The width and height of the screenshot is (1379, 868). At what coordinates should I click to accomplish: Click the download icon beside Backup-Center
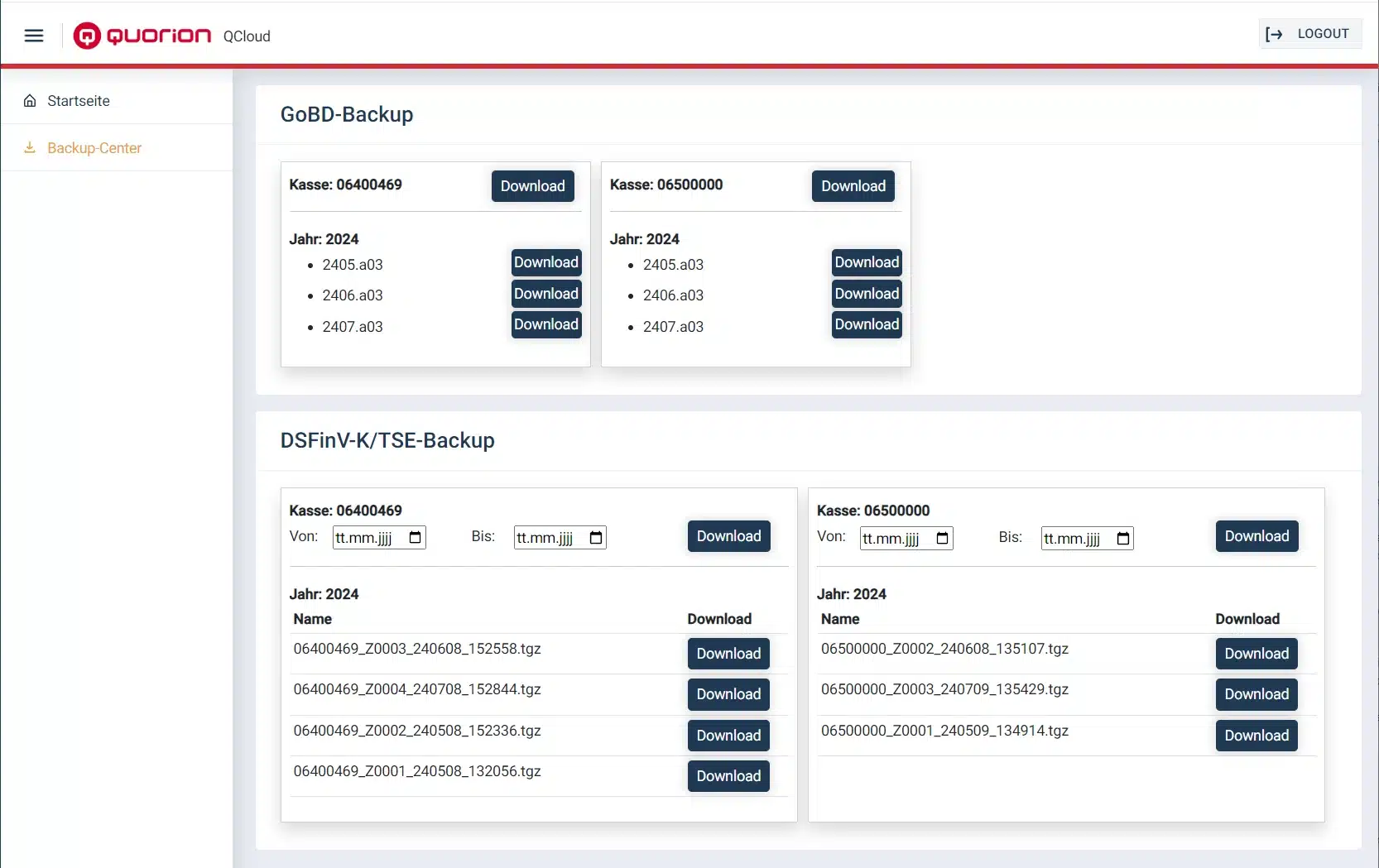pos(30,148)
